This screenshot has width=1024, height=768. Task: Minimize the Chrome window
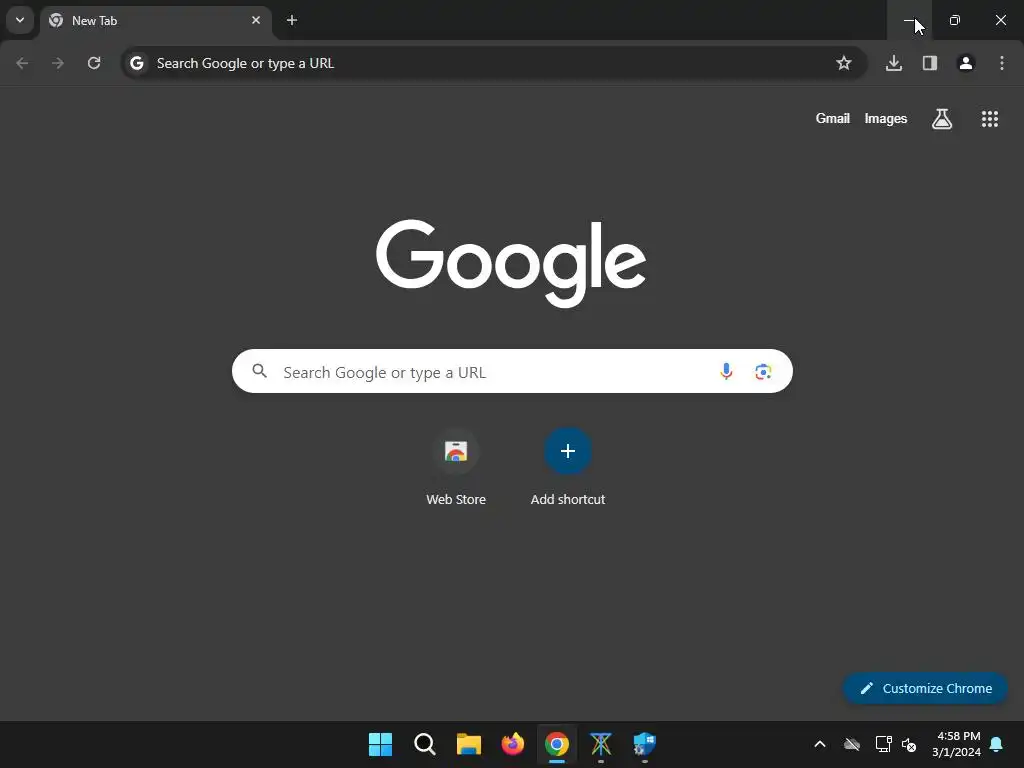click(909, 20)
